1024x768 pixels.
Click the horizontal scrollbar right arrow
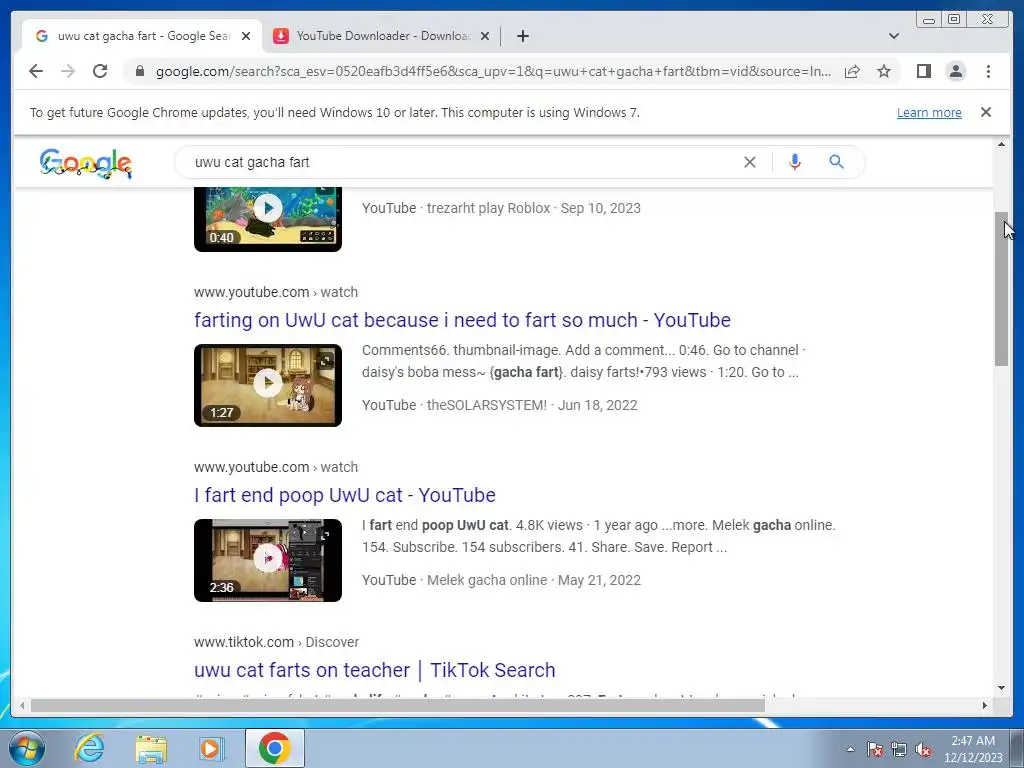click(985, 705)
